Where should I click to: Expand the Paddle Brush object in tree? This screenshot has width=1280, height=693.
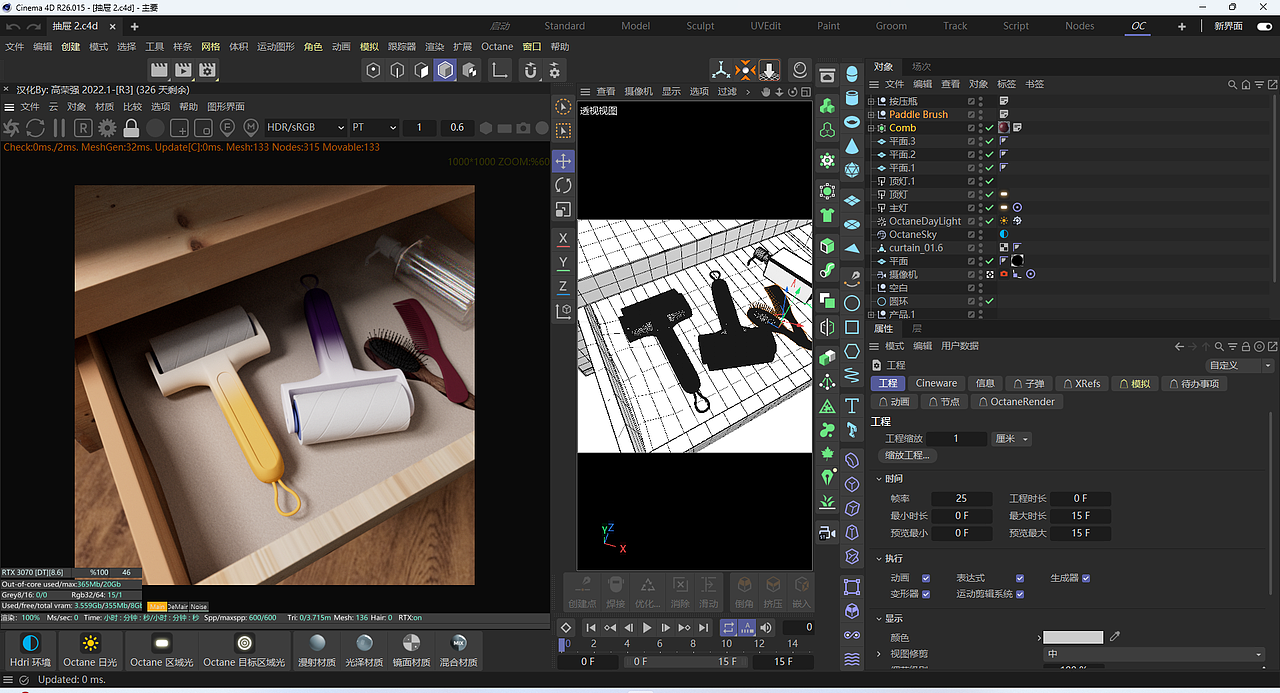point(871,114)
